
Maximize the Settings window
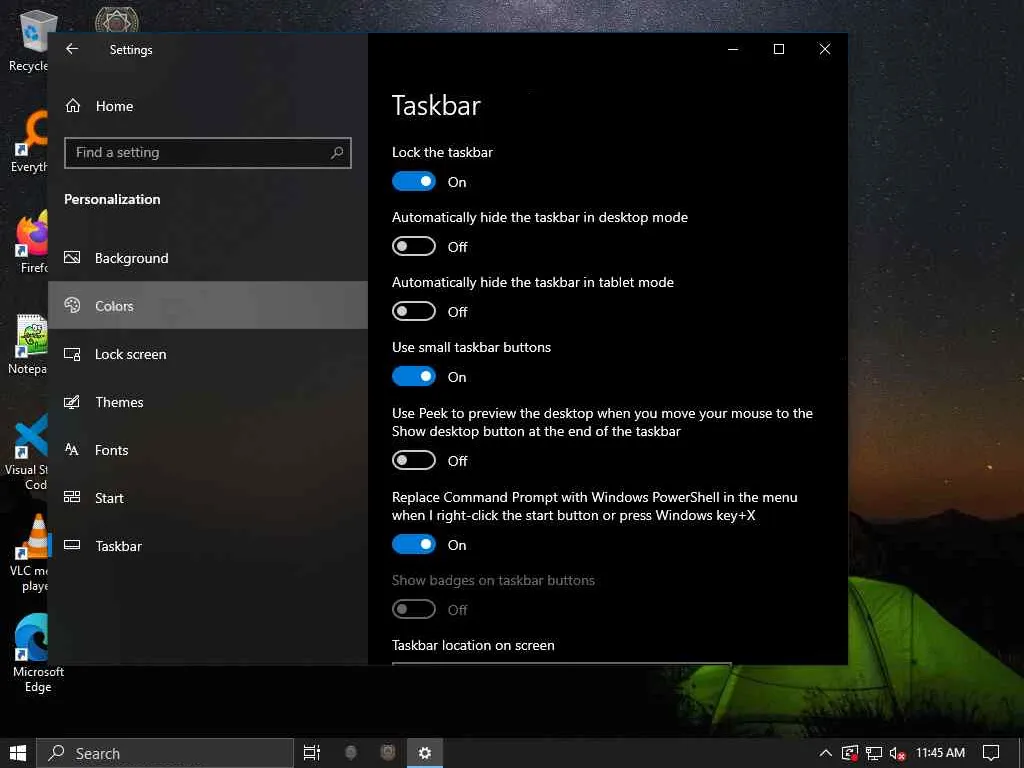pos(778,49)
